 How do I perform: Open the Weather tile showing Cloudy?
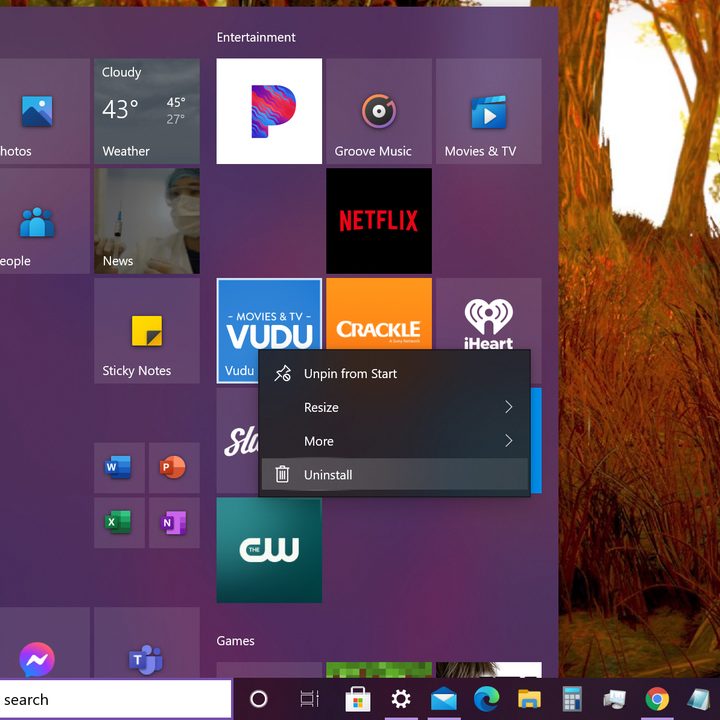(147, 111)
